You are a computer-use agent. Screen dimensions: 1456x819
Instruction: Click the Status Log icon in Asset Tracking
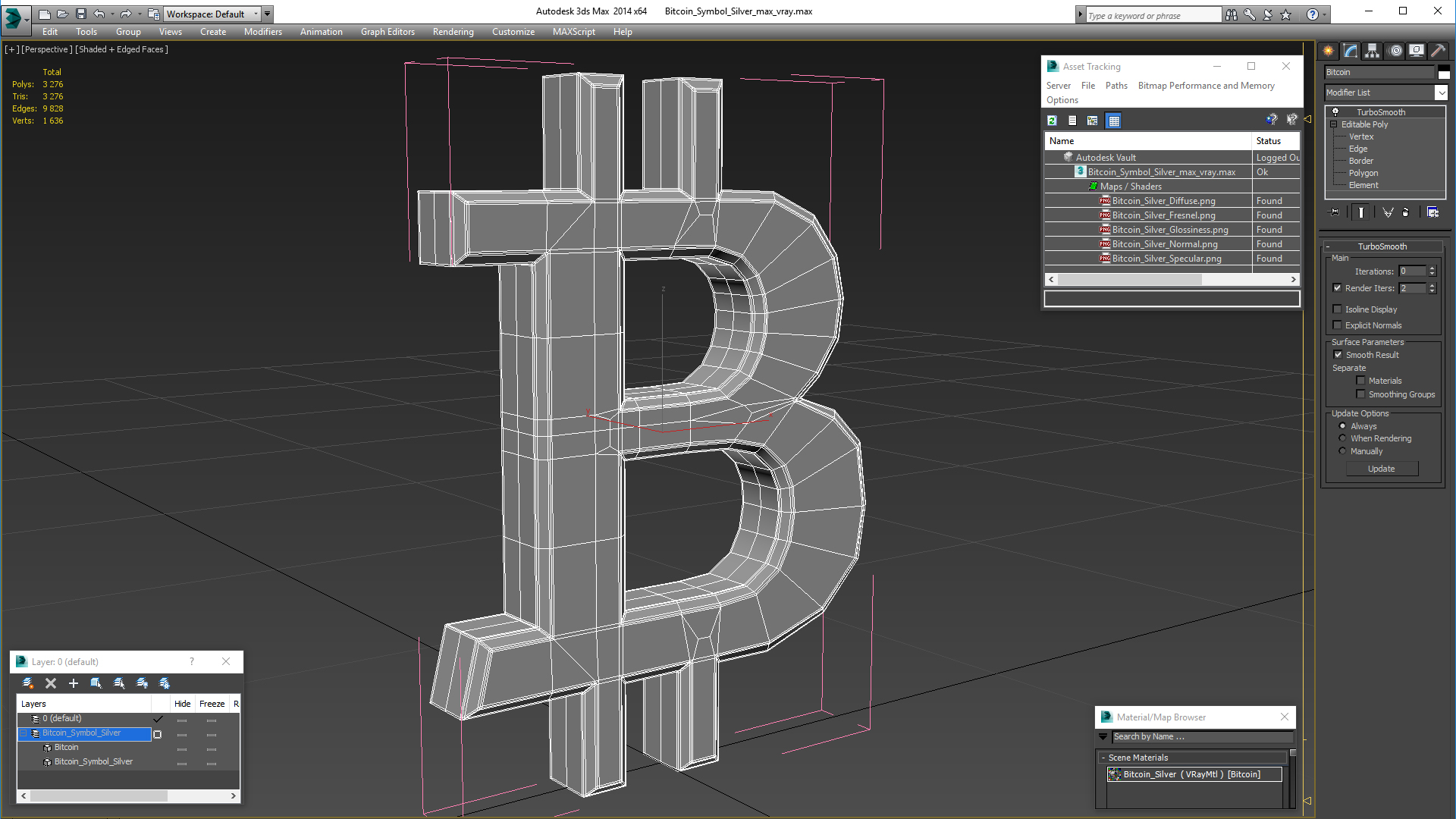1072,121
